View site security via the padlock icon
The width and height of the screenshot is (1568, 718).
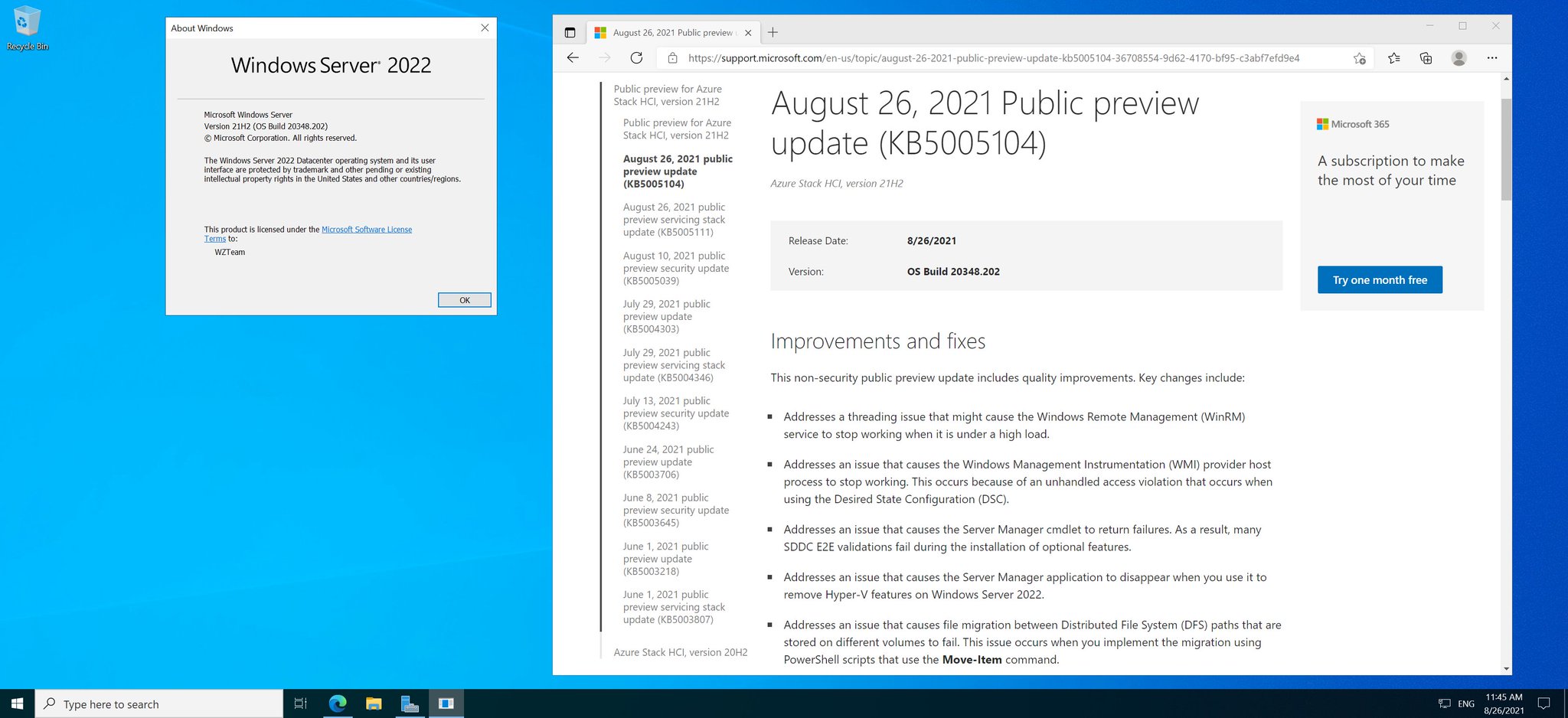tap(671, 57)
